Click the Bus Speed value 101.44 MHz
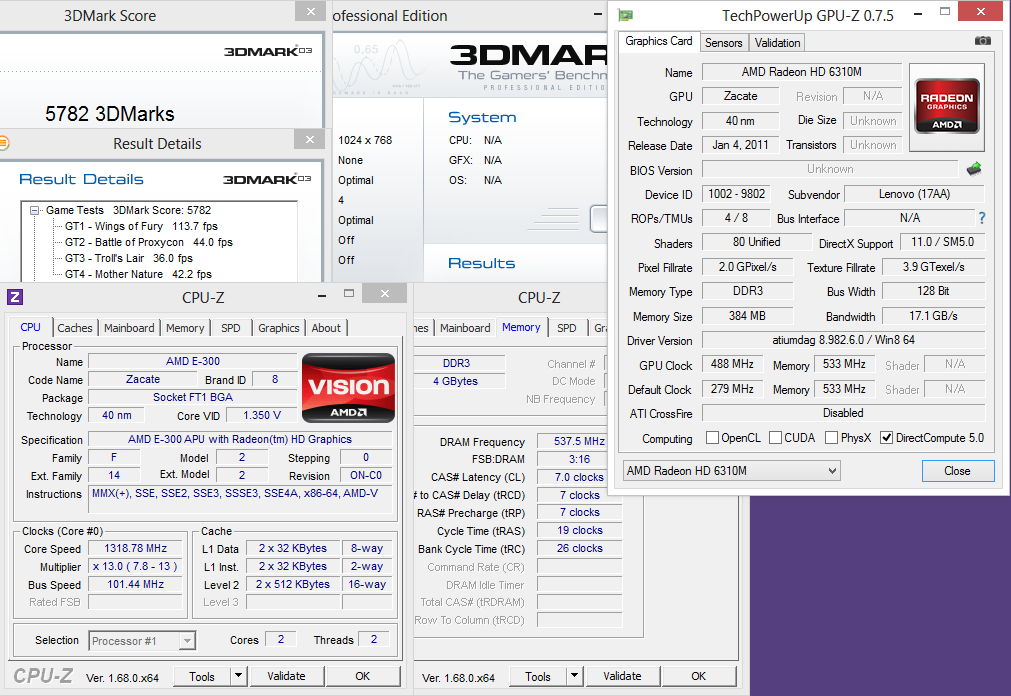Image resolution: width=1011 pixels, height=696 pixels. 135,584
